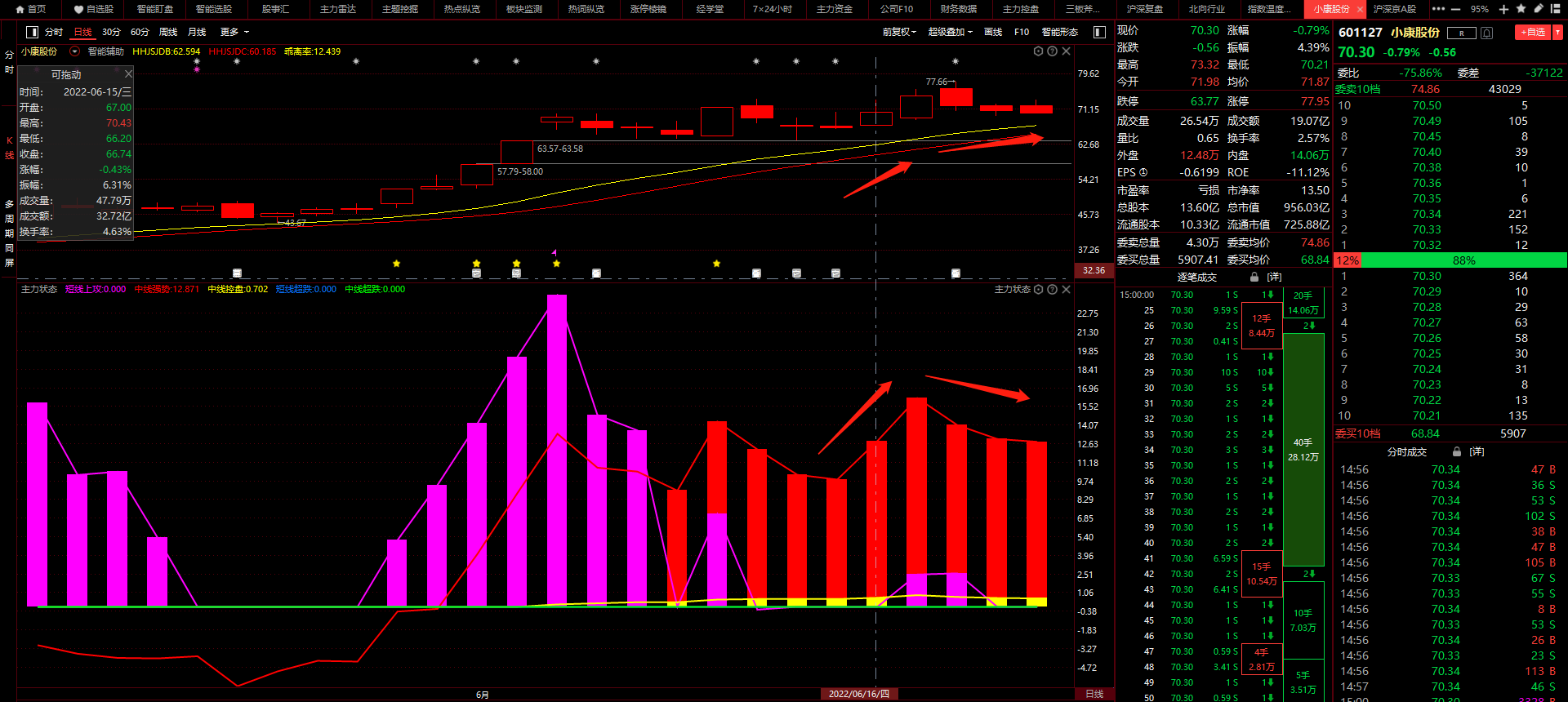Zoom in with the plus icon
Image resolution: width=1568 pixels, height=702 pixels.
click(x=1503, y=9)
